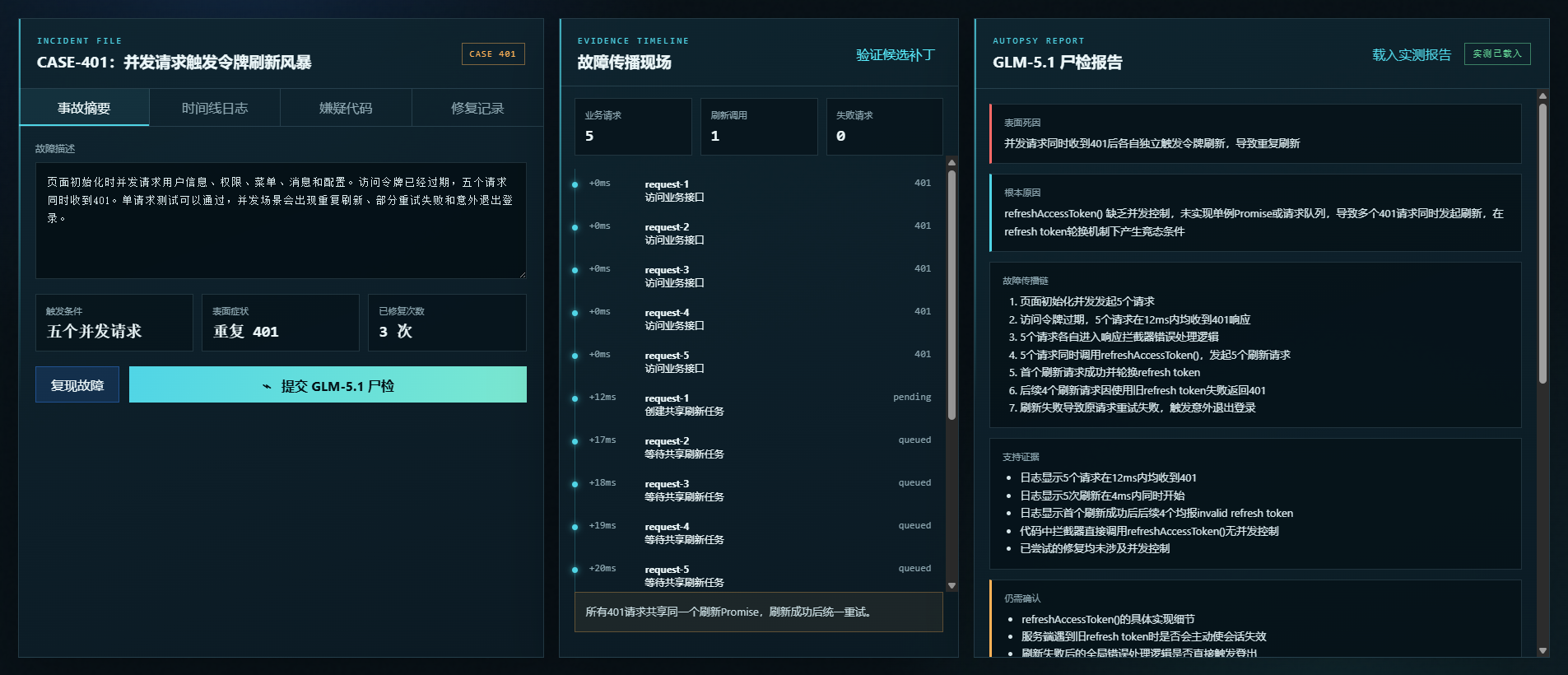Select the request-3 访问业务接口 timeline dot

(x=575, y=270)
